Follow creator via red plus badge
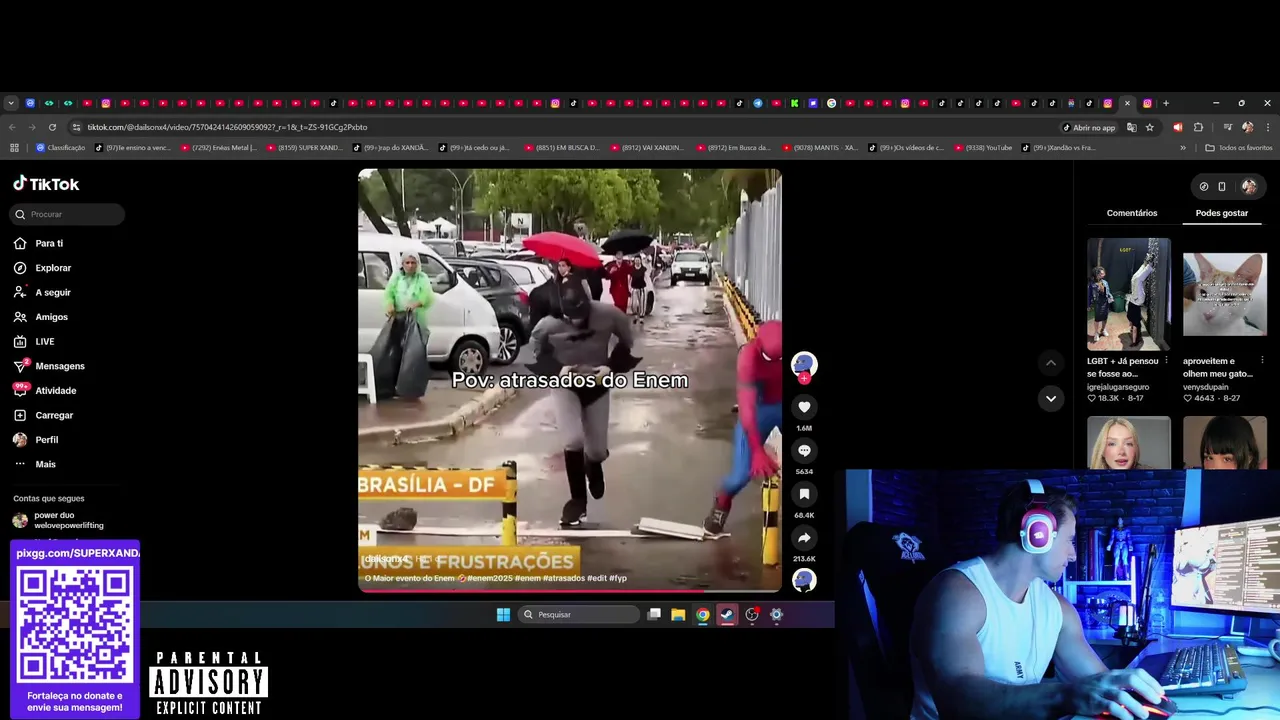 (x=804, y=379)
